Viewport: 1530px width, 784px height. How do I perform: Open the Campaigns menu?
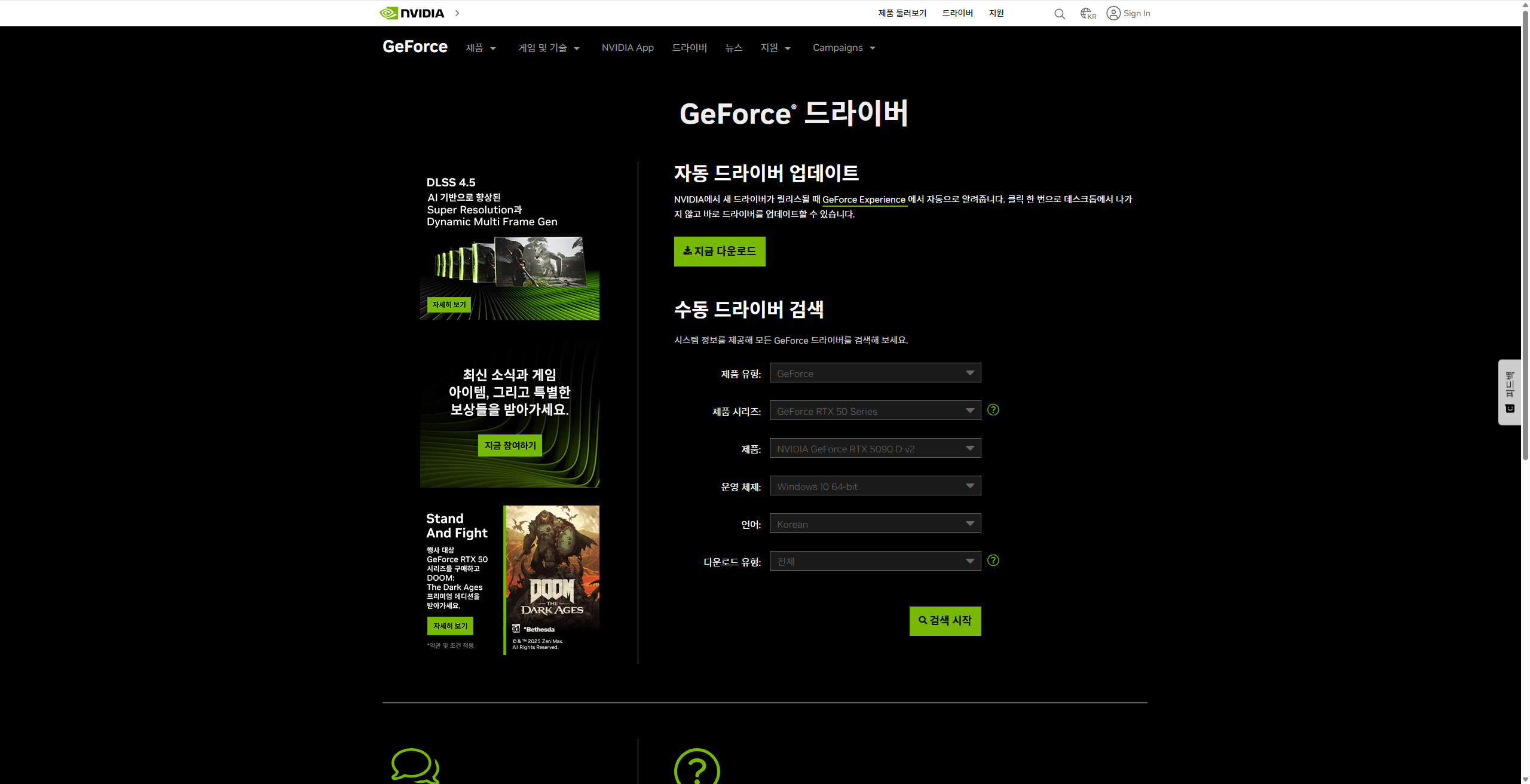pyautogui.click(x=843, y=48)
